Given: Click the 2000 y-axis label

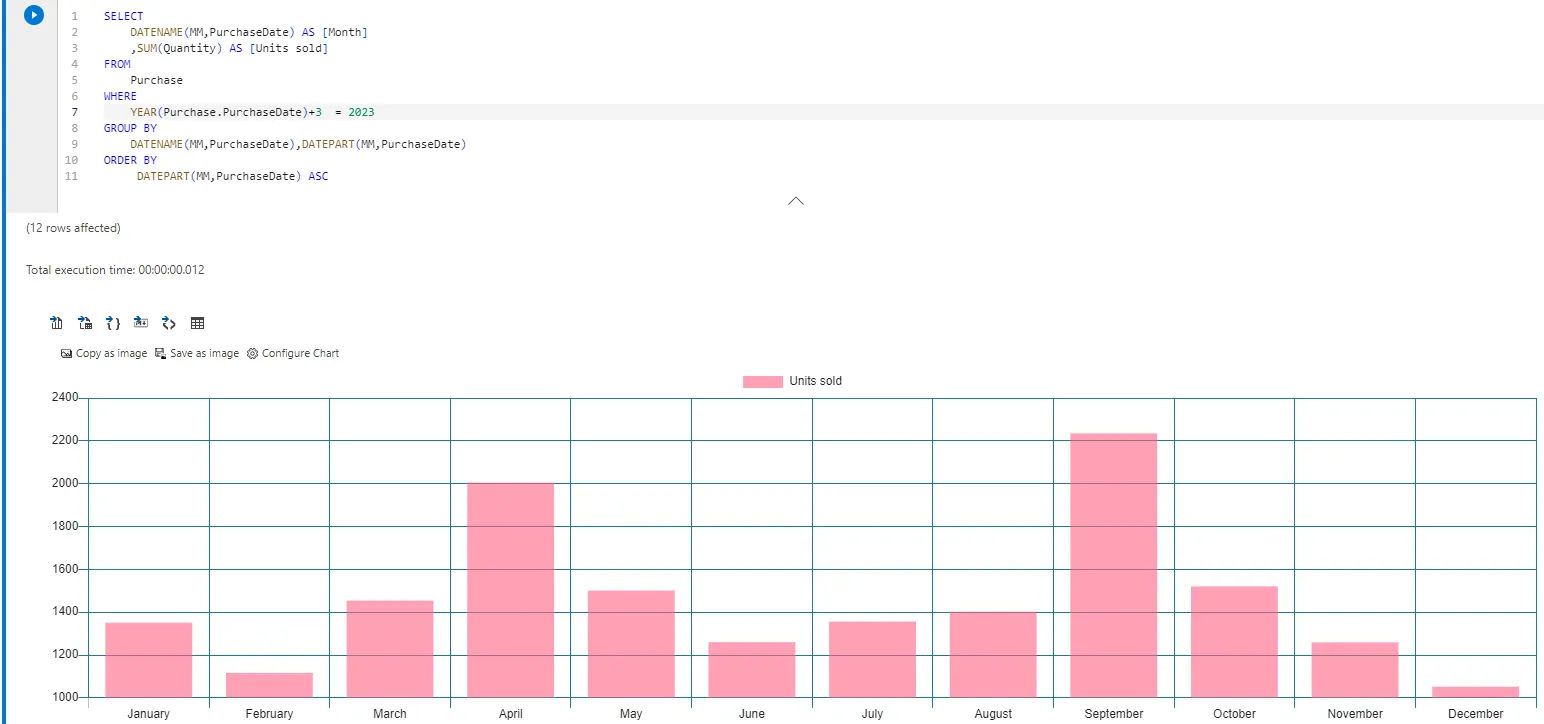Looking at the screenshot, I should [64, 483].
